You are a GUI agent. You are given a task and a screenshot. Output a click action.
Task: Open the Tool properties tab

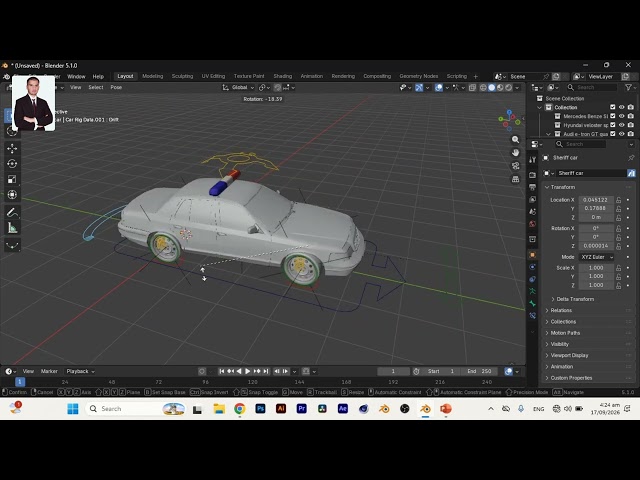532,160
